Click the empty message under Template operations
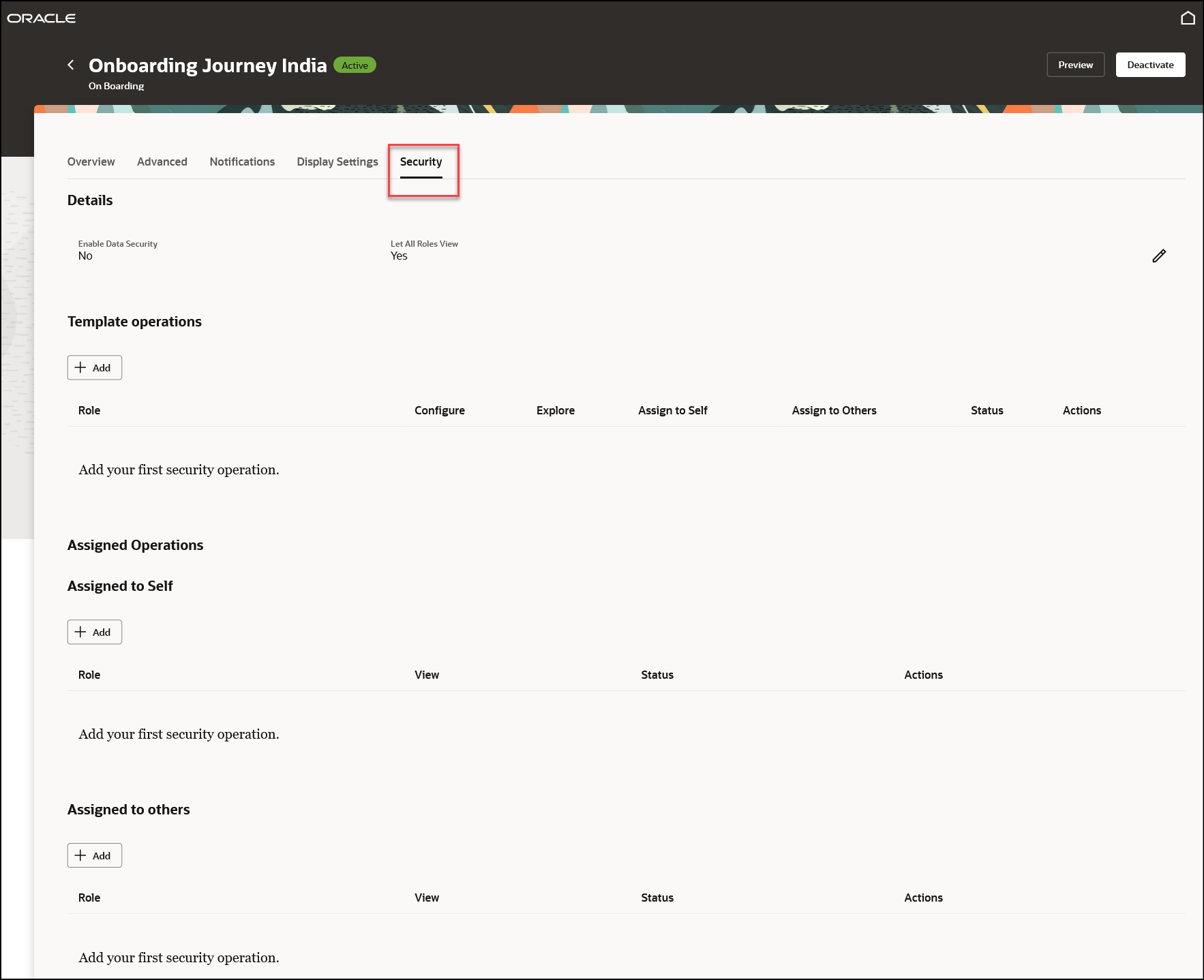 point(179,470)
